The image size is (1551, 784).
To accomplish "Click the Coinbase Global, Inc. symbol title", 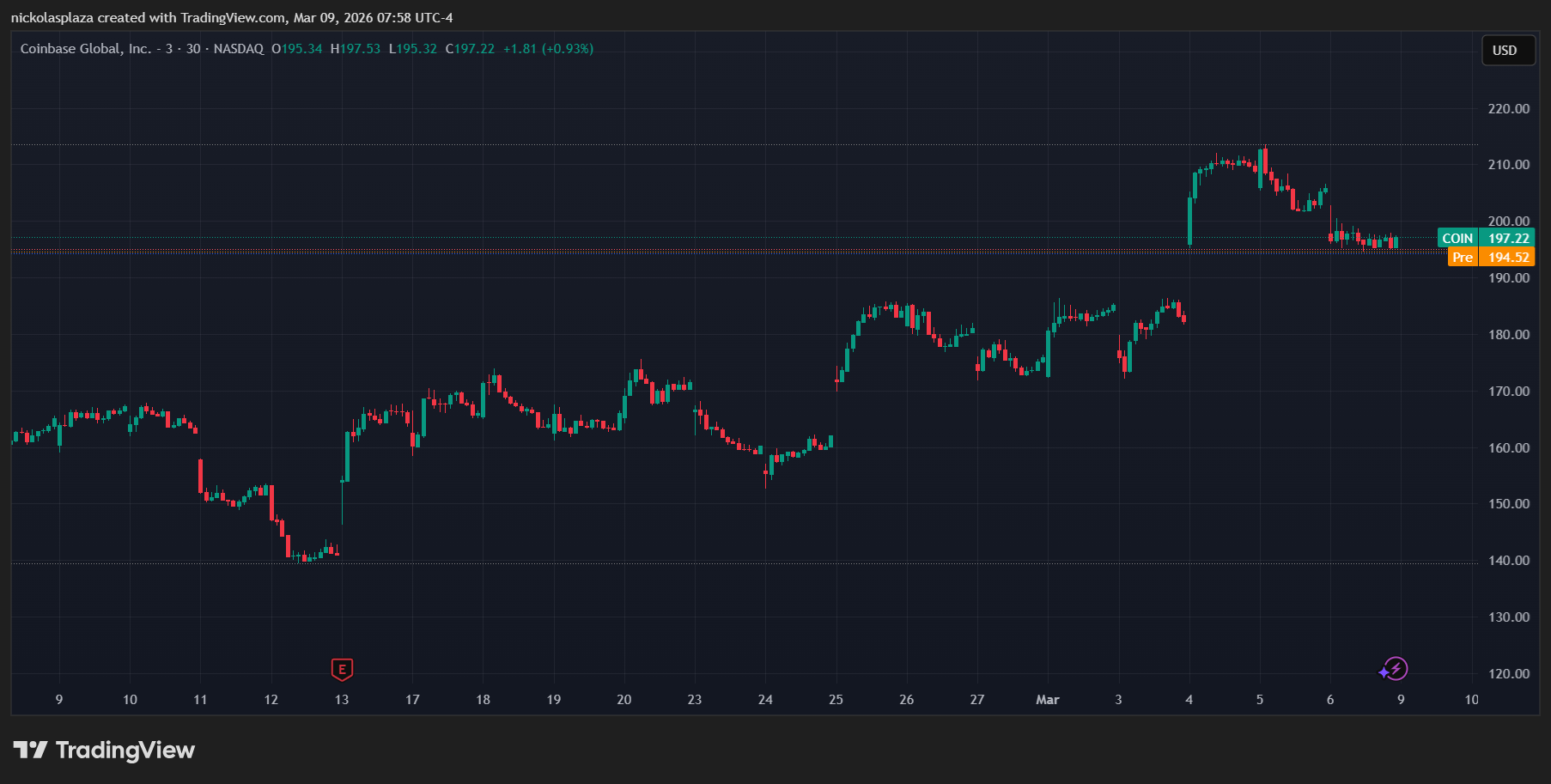I will (x=85, y=49).
